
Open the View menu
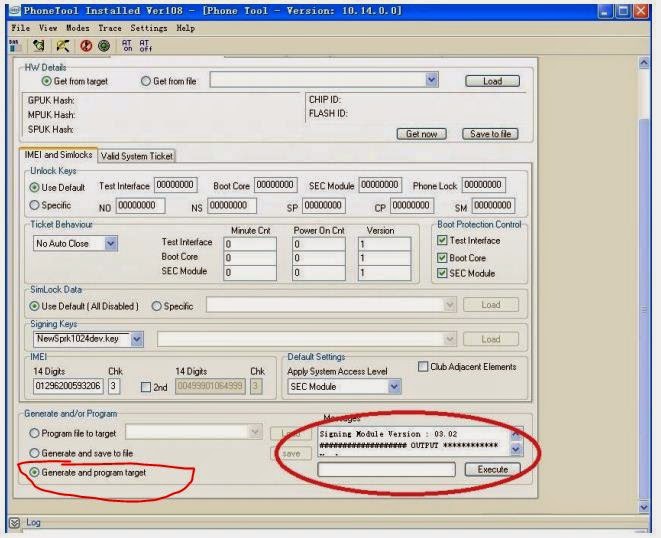click(x=48, y=28)
